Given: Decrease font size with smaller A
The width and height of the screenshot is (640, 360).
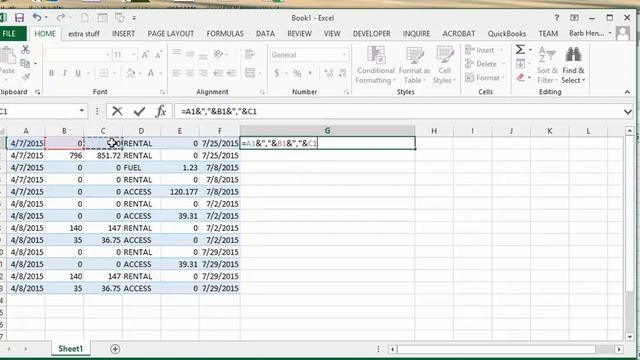Looking at the screenshot, I should pos(158,54).
